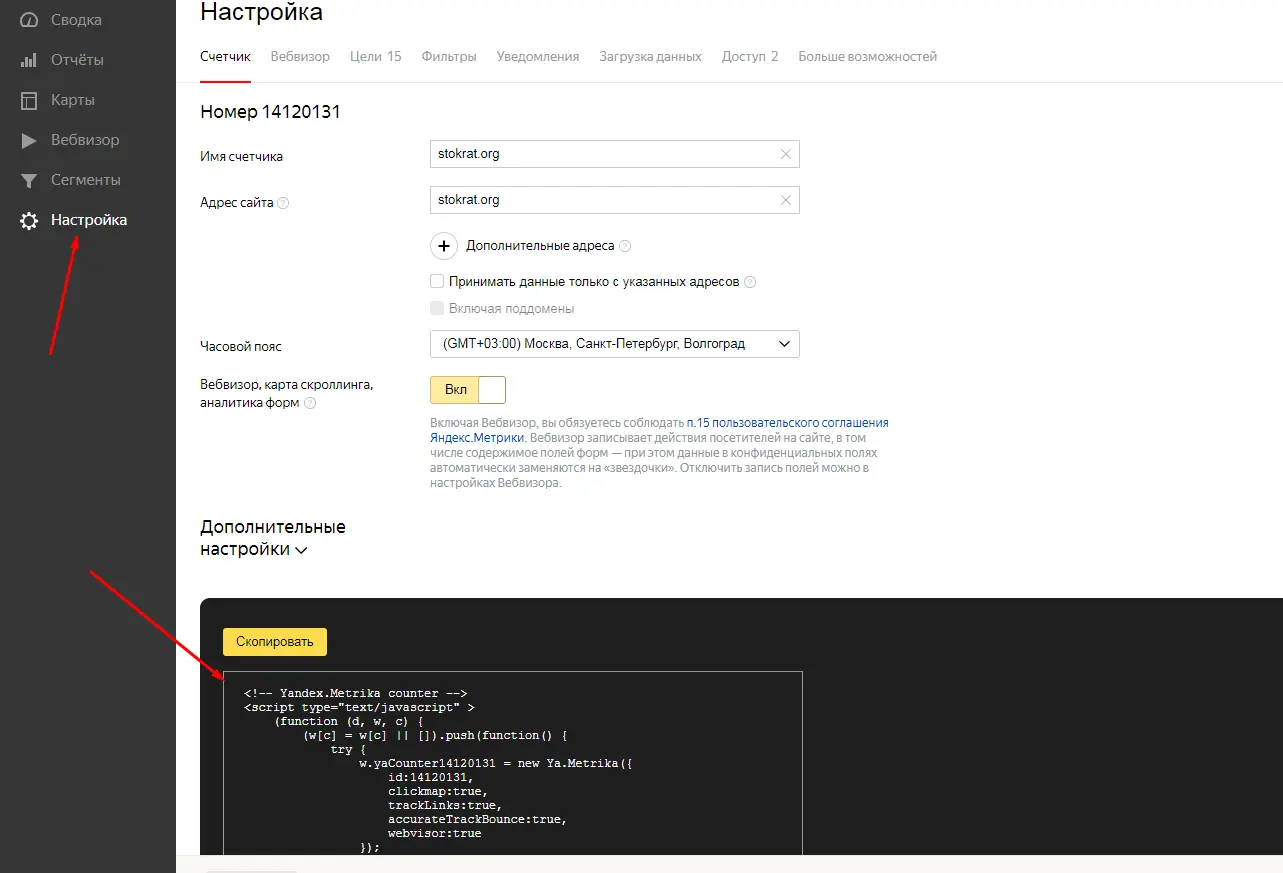Add address with the plus icon
The width and height of the screenshot is (1283, 873).
pyautogui.click(x=444, y=246)
